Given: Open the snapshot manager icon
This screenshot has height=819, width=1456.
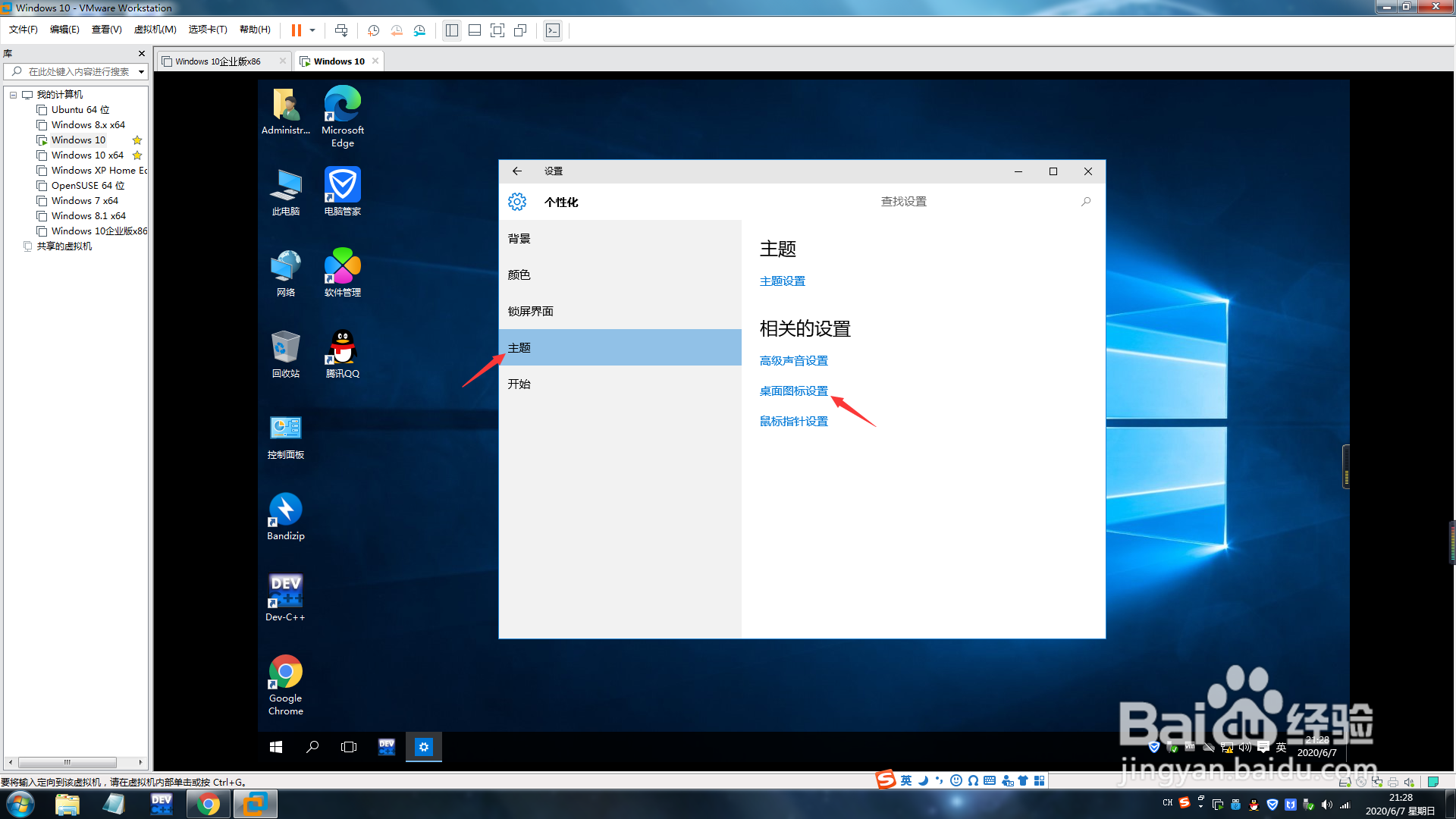Looking at the screenshot, I should (x=419, y=30).
